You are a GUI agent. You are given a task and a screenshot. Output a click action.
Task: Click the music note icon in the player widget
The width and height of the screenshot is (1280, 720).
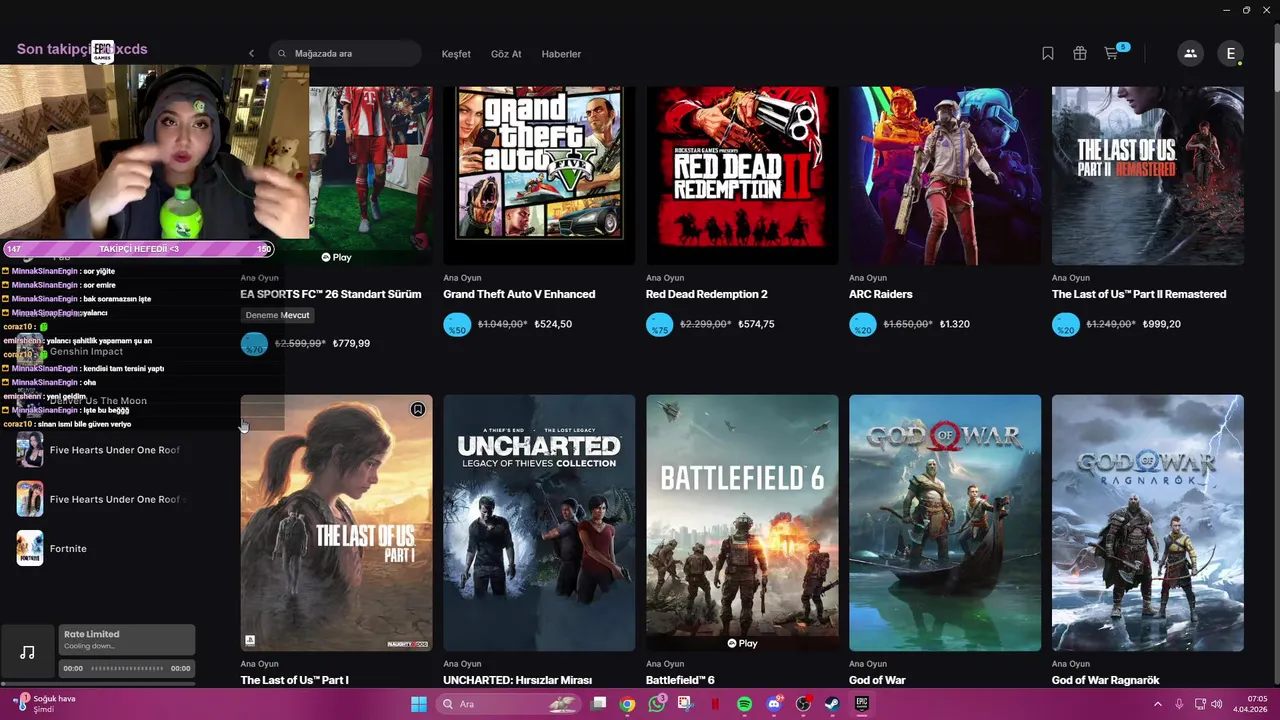(x=27, y=652)
